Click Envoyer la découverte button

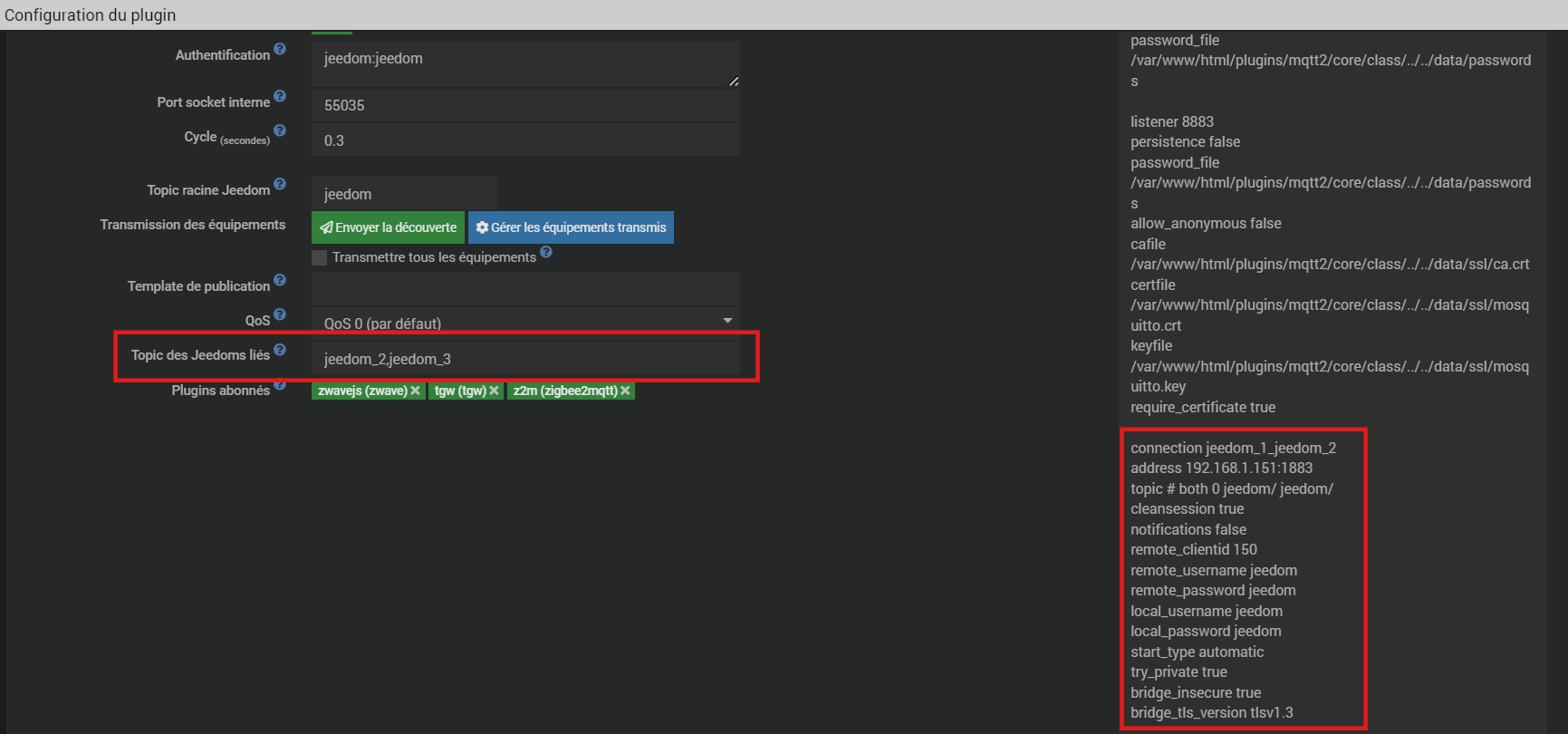coord(388,227)
